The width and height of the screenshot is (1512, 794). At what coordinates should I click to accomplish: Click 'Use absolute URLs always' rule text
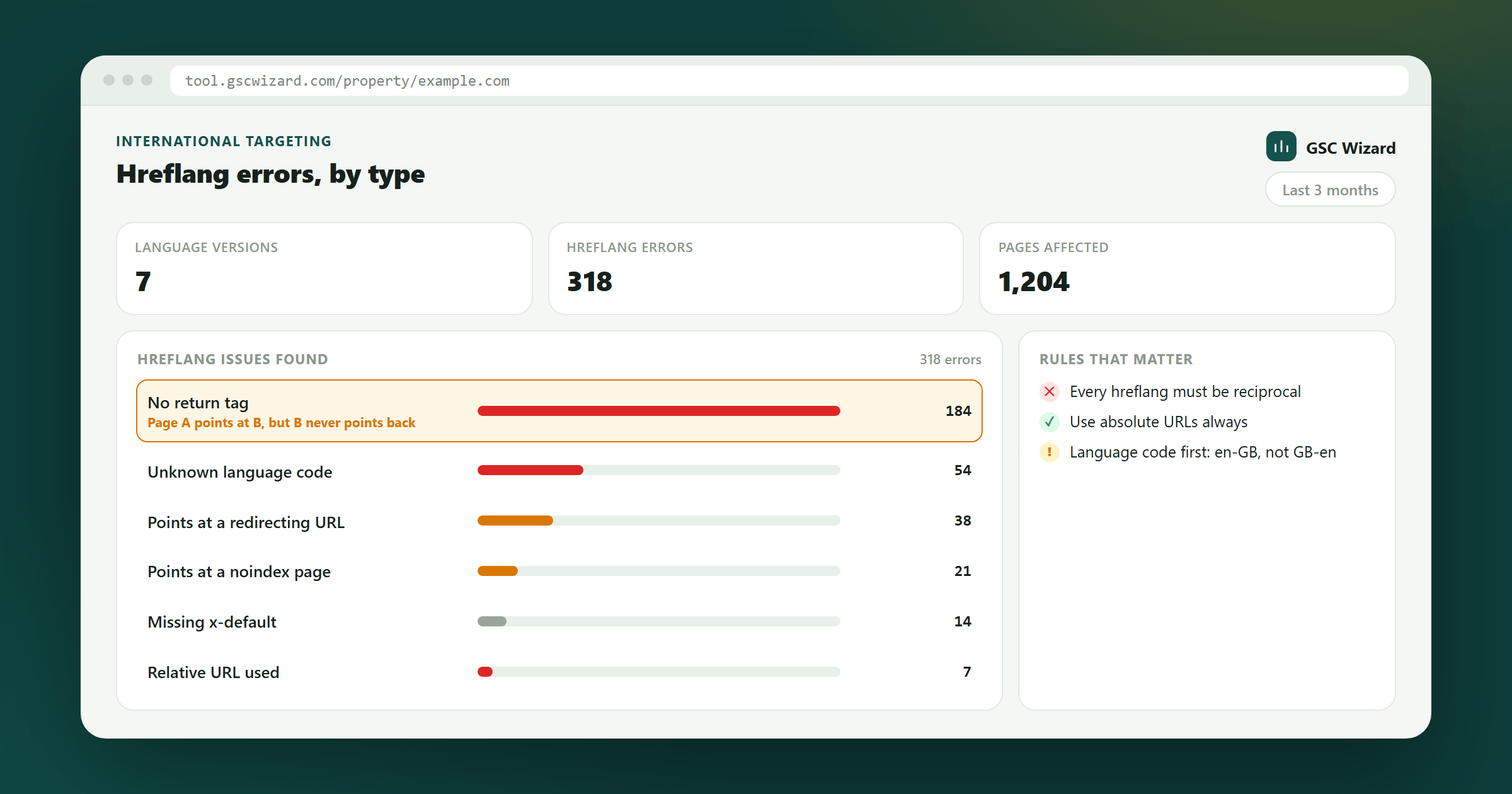pos(1159,422)
